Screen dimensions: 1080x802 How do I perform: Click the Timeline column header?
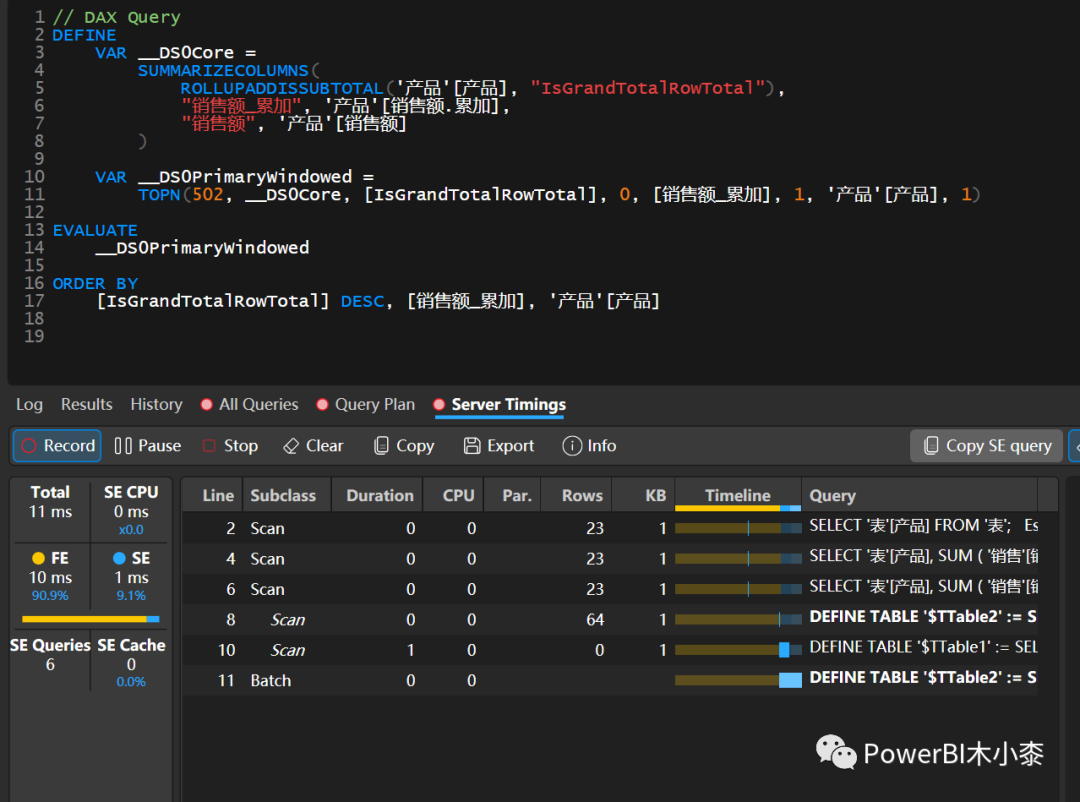pyautogui.click(x=738, y=495)
